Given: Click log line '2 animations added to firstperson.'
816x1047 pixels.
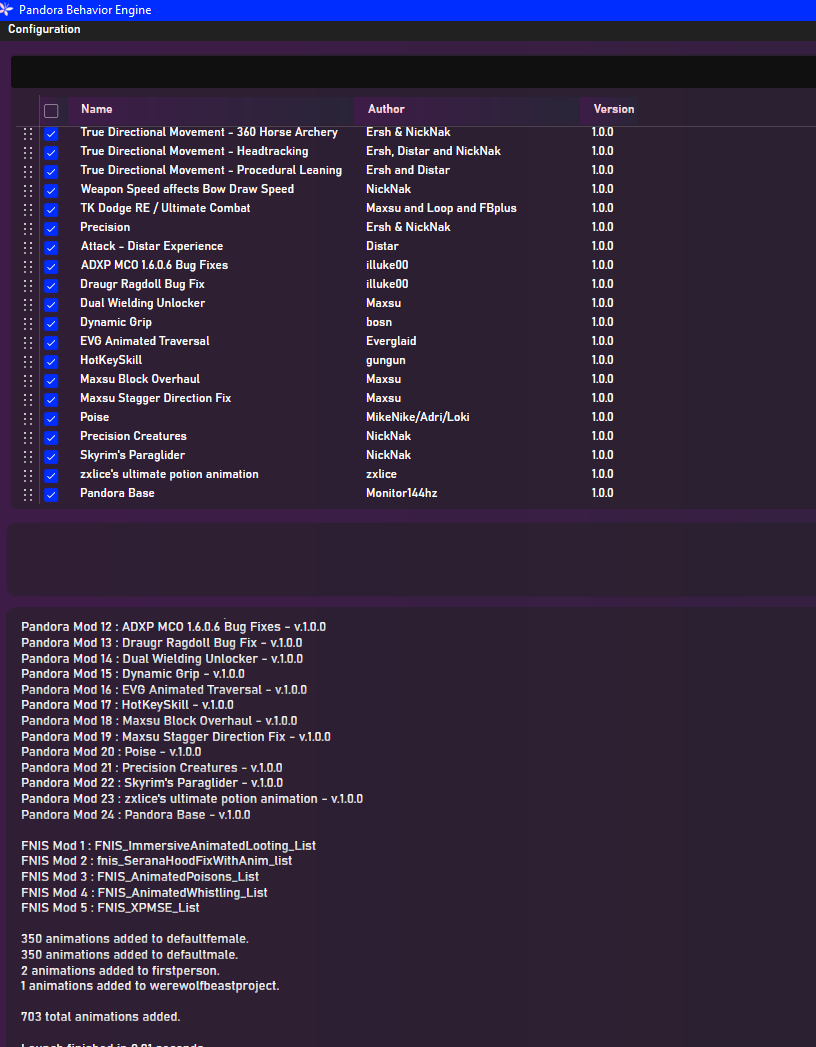Looking at the screenshot, I should point(120,971).
